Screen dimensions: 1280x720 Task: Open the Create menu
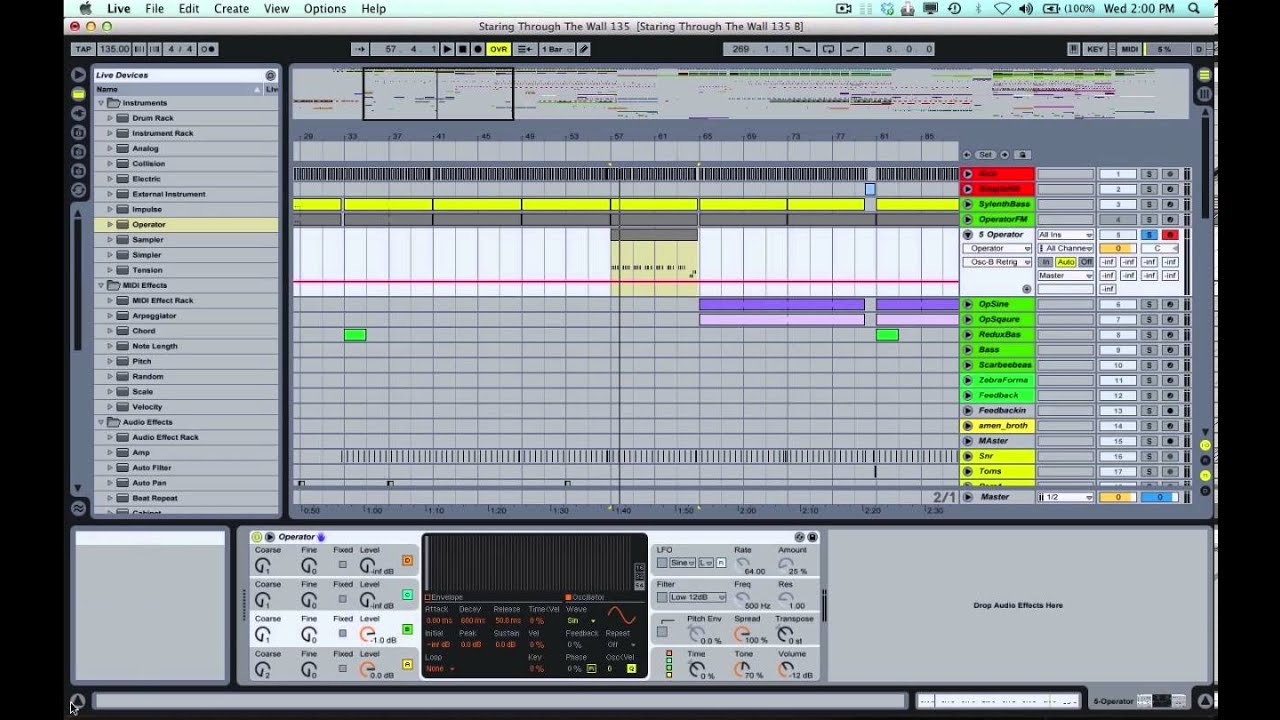coord(231,9)
